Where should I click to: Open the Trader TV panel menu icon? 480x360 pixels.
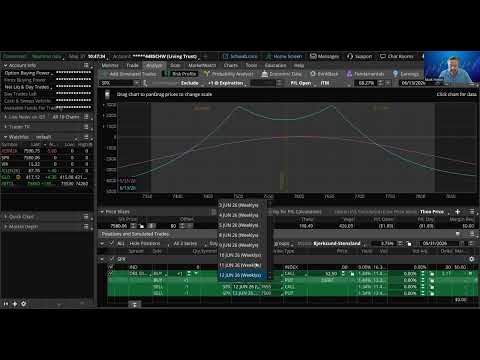click(x=86, y=127)
